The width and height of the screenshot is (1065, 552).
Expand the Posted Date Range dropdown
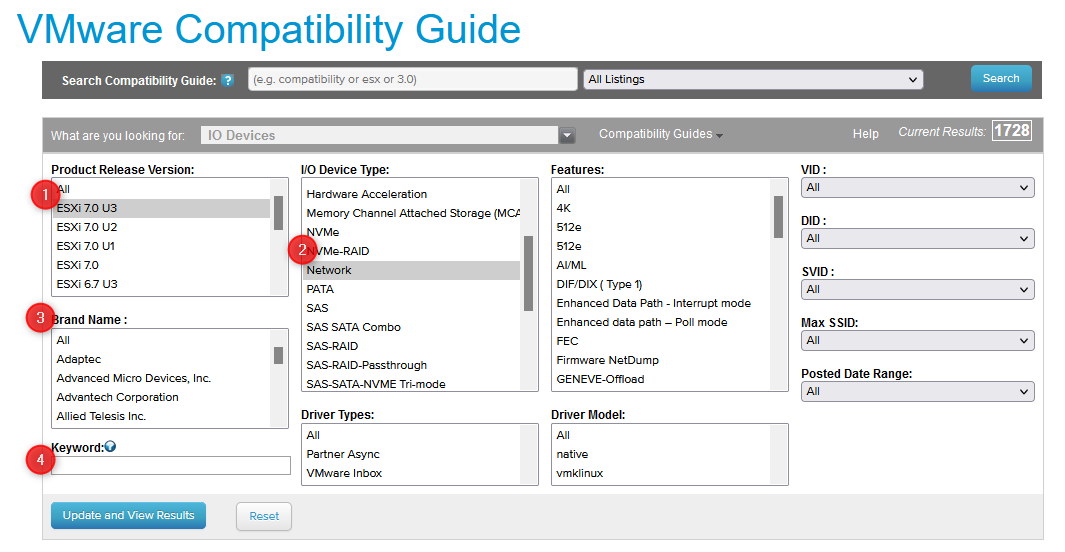pos(917,391)
